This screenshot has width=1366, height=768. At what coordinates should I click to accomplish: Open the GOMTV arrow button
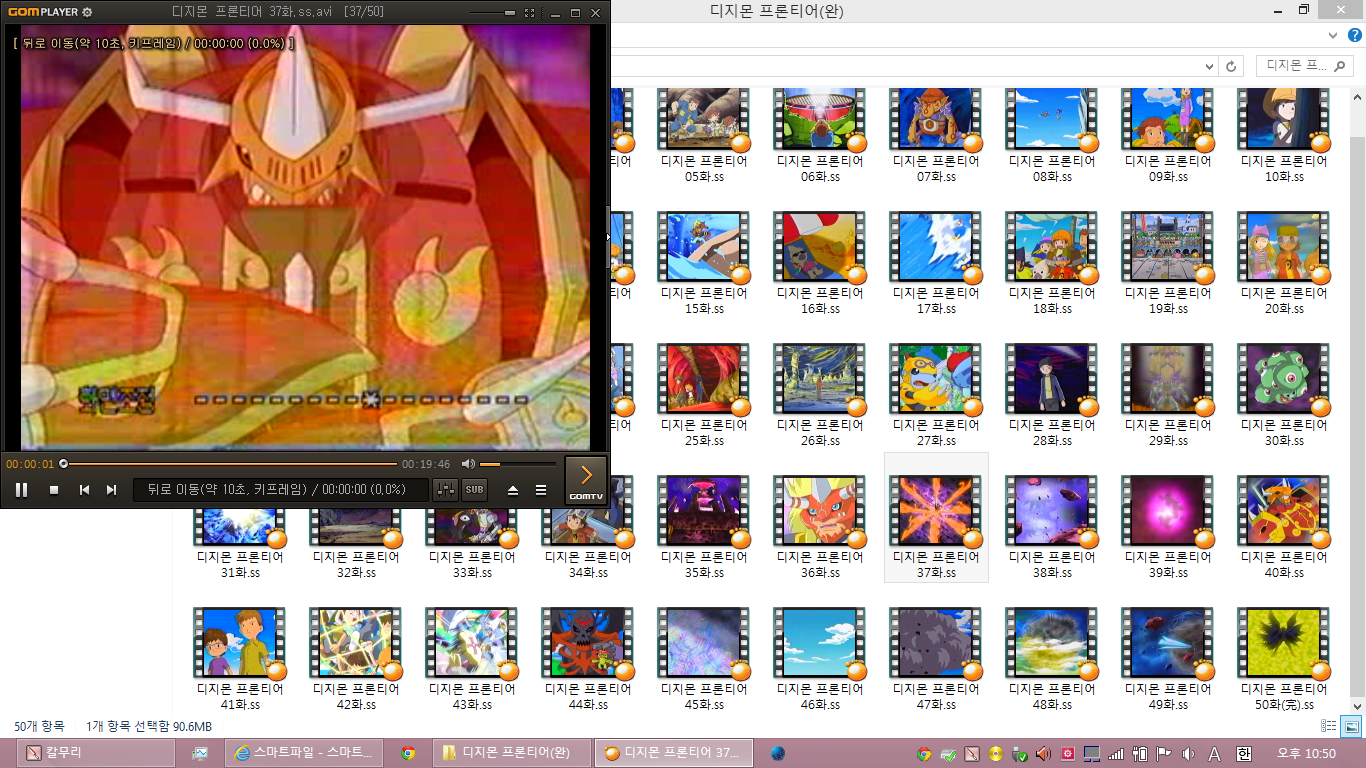pyautogui.click(x=586, y=480)
